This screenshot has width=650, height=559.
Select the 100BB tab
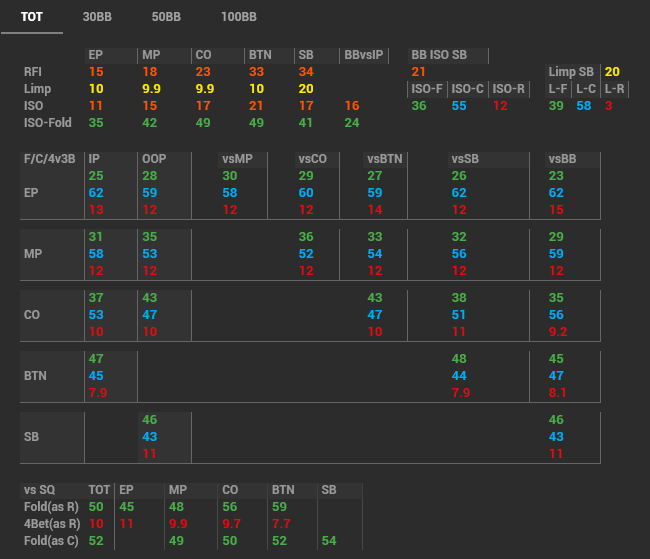pos(239,17)
